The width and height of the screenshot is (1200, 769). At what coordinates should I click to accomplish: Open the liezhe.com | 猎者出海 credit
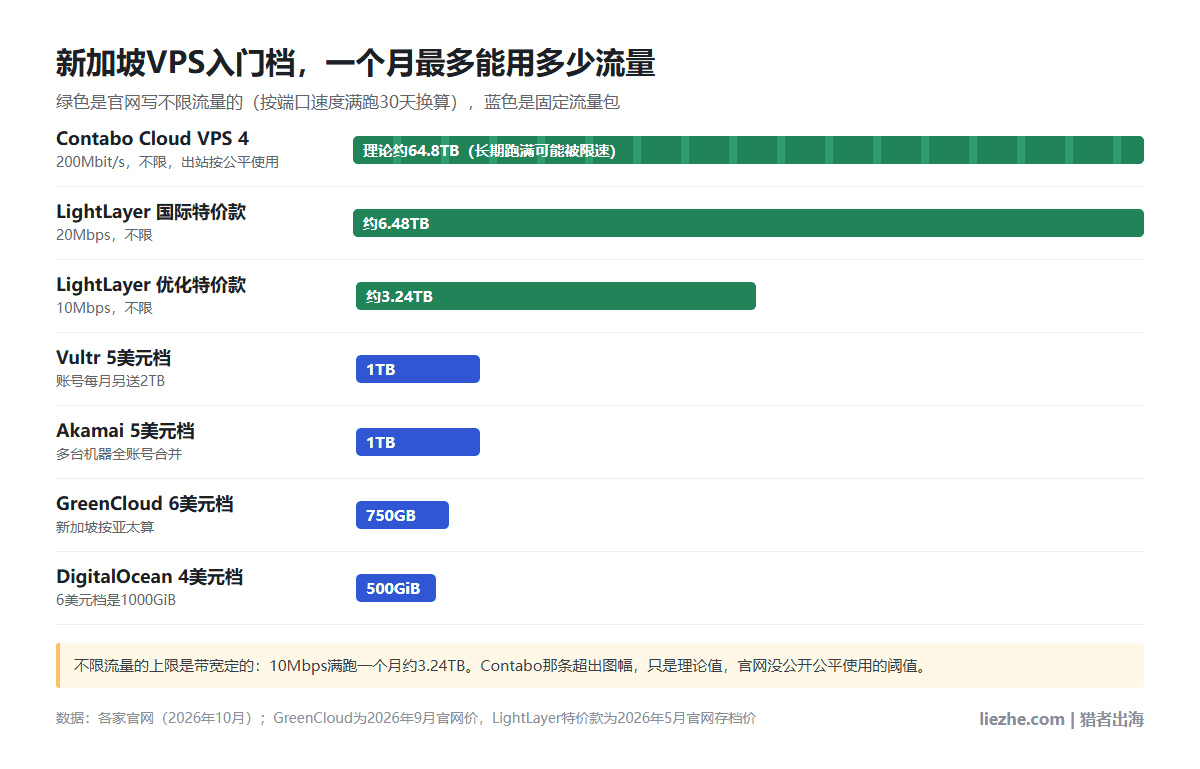(1061, 719)
